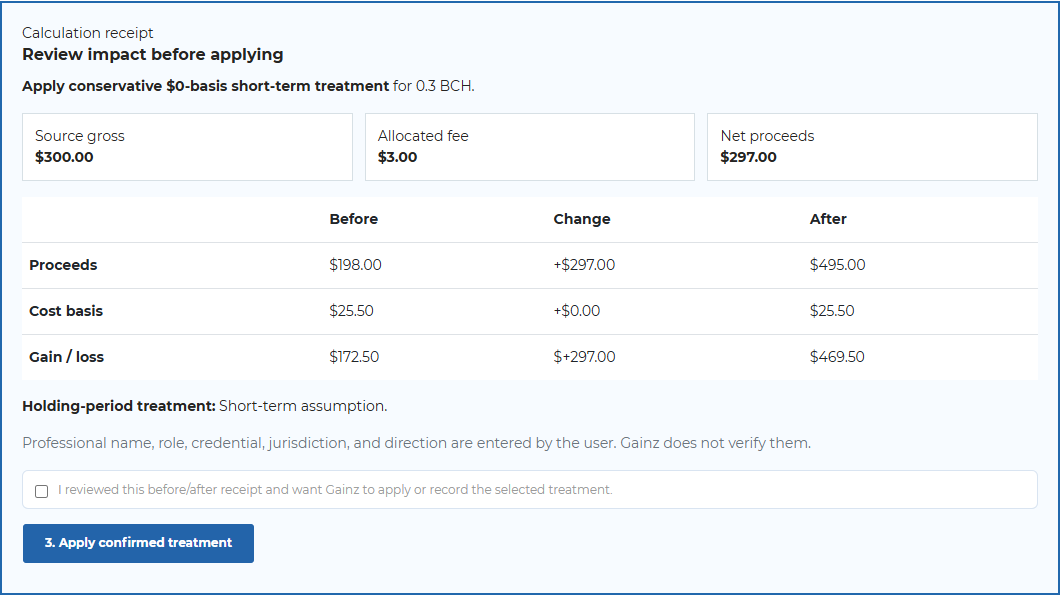This screenshot has width=1060, height=595.
Task: Click the Cost basis row label
Action: (x=66, y=311)
